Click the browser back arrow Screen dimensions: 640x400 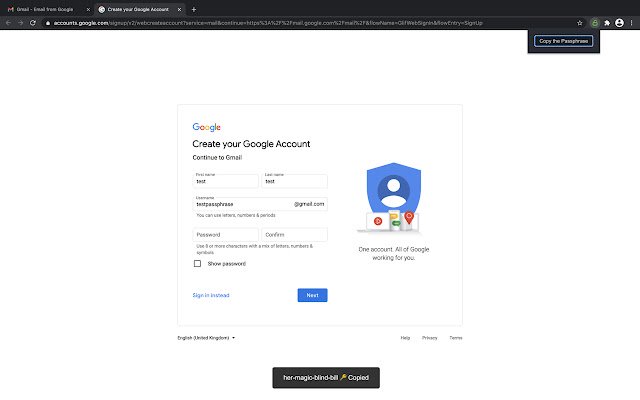click(x=8, y=22)
